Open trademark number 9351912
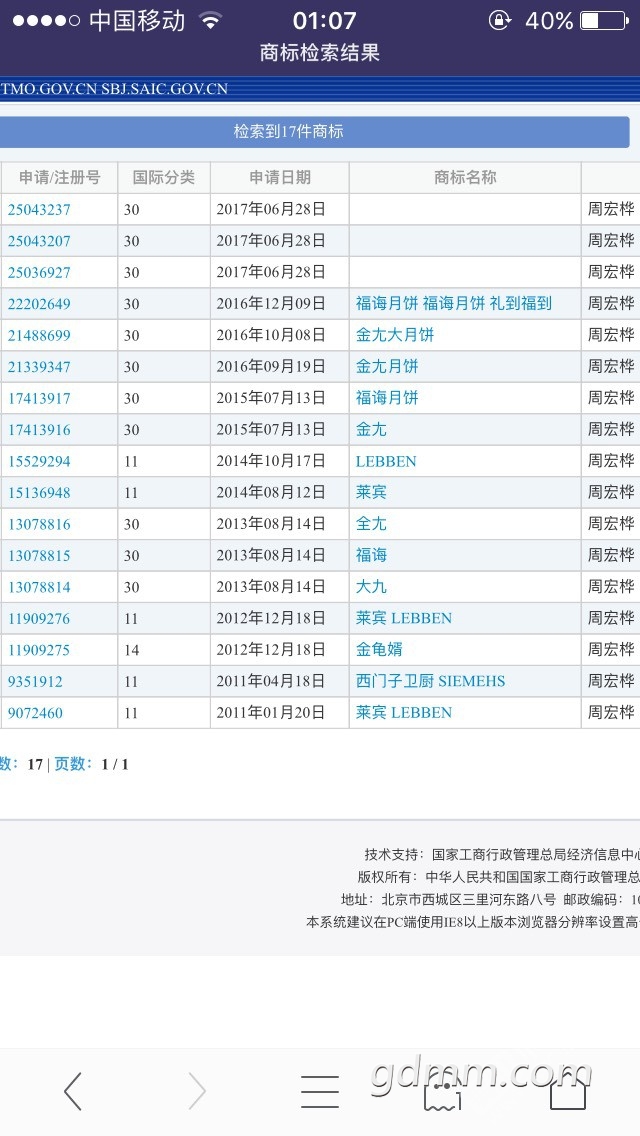 coord(35,681)
